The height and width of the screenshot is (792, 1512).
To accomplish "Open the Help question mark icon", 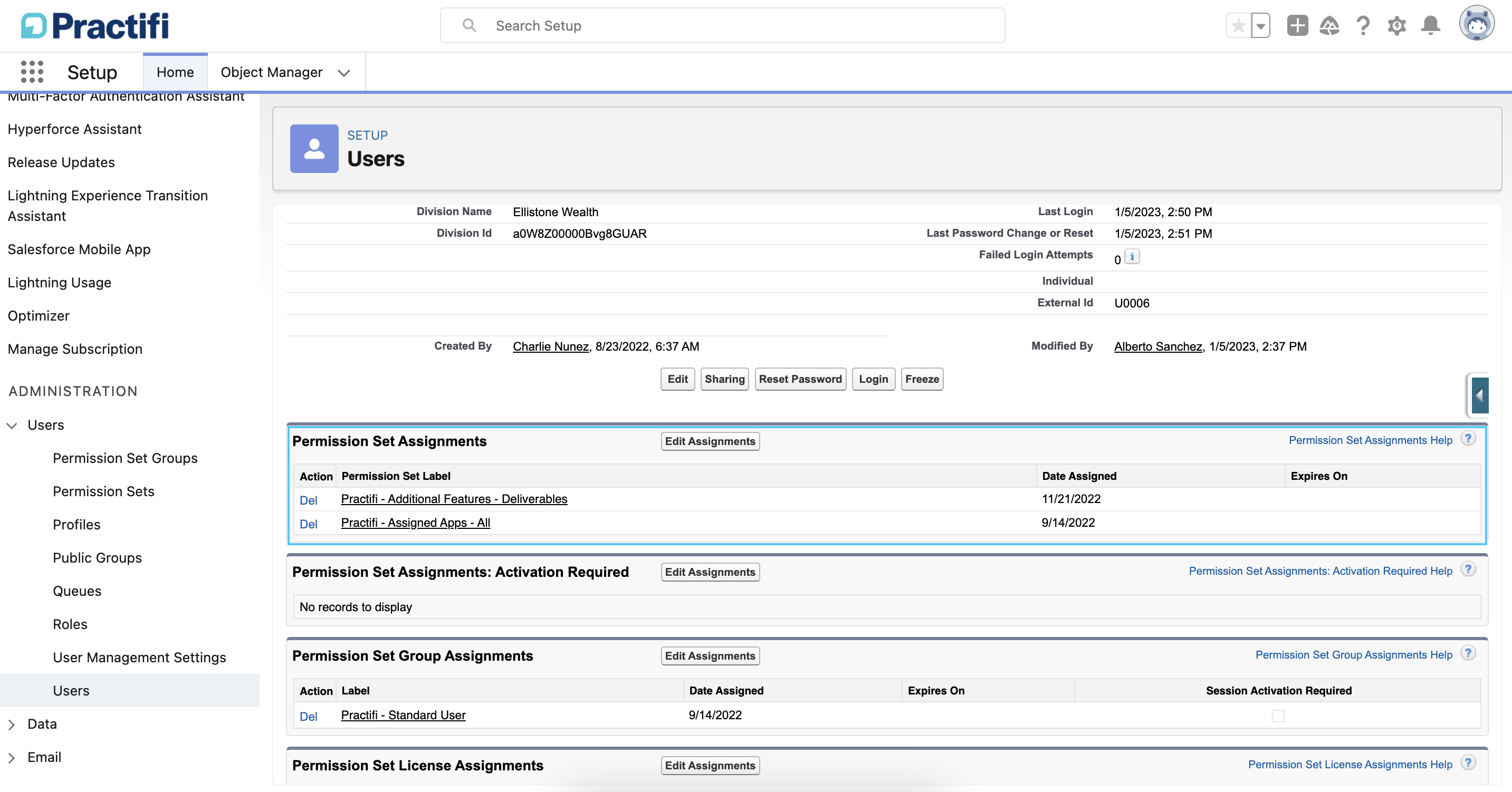I will coord(1363,26).
